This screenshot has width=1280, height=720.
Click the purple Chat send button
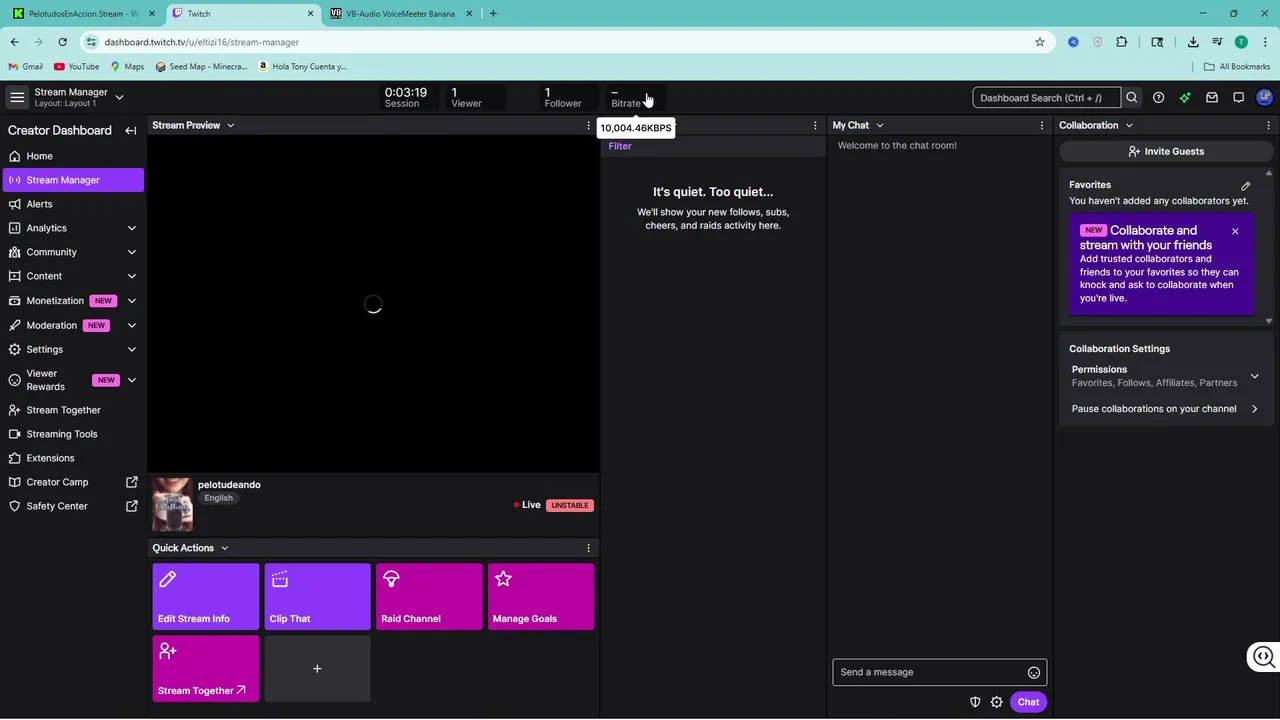pos(1028,702)
